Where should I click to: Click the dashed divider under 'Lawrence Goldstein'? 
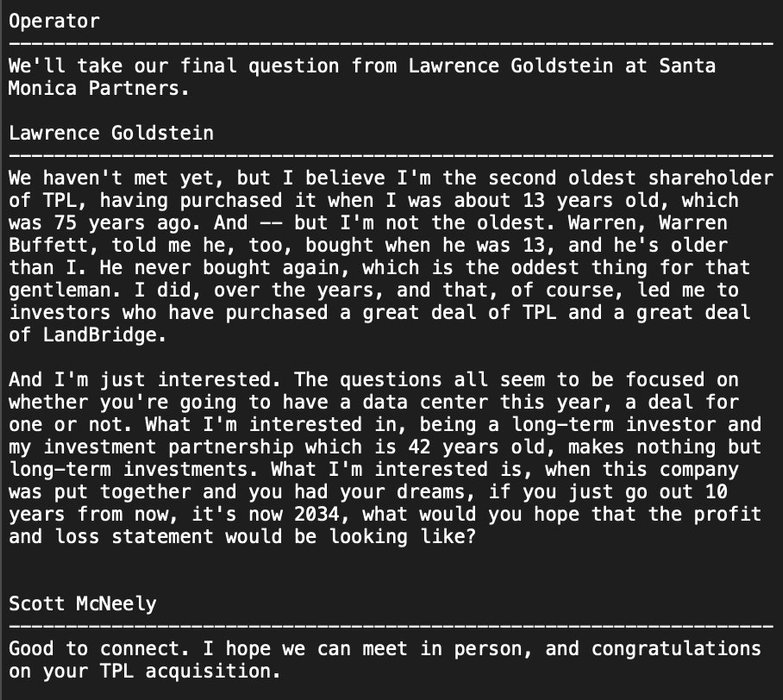391,156
